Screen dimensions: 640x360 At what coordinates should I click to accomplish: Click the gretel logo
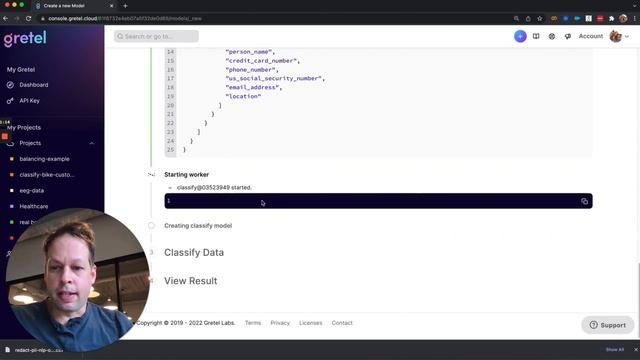tap(25, 39)
